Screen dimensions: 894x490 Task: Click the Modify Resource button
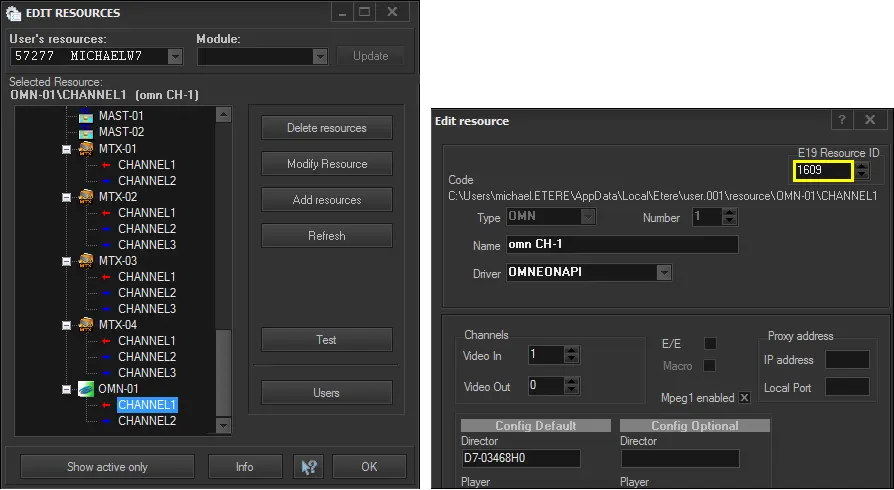[x=326, y=164]
